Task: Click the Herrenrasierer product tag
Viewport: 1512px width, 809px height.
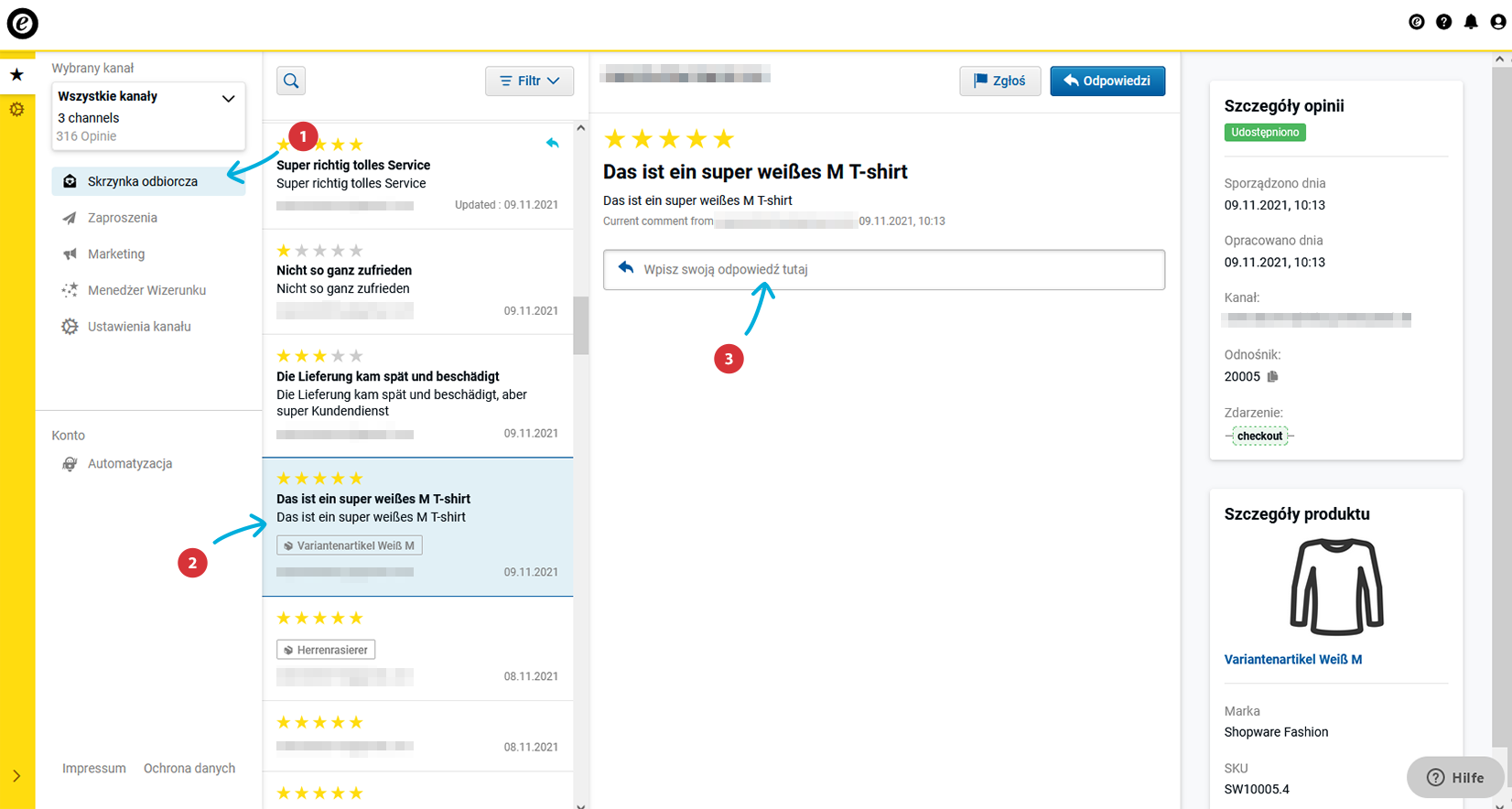Action: point(326,650)
